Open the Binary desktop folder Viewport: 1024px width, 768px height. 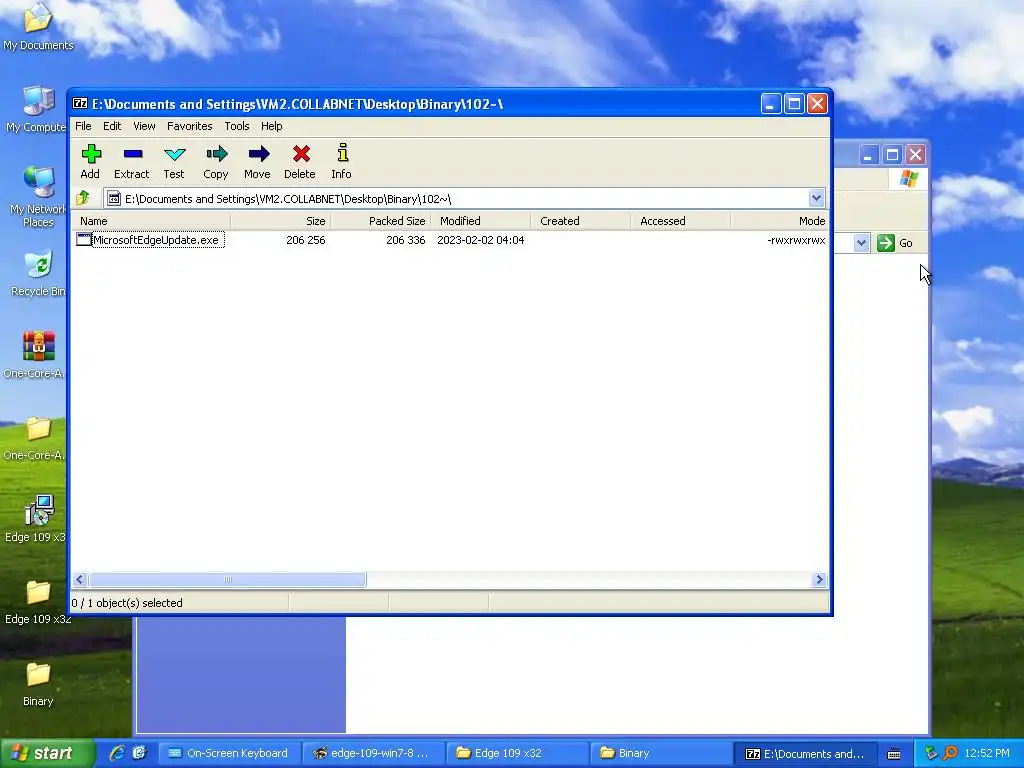coord(38,683)
